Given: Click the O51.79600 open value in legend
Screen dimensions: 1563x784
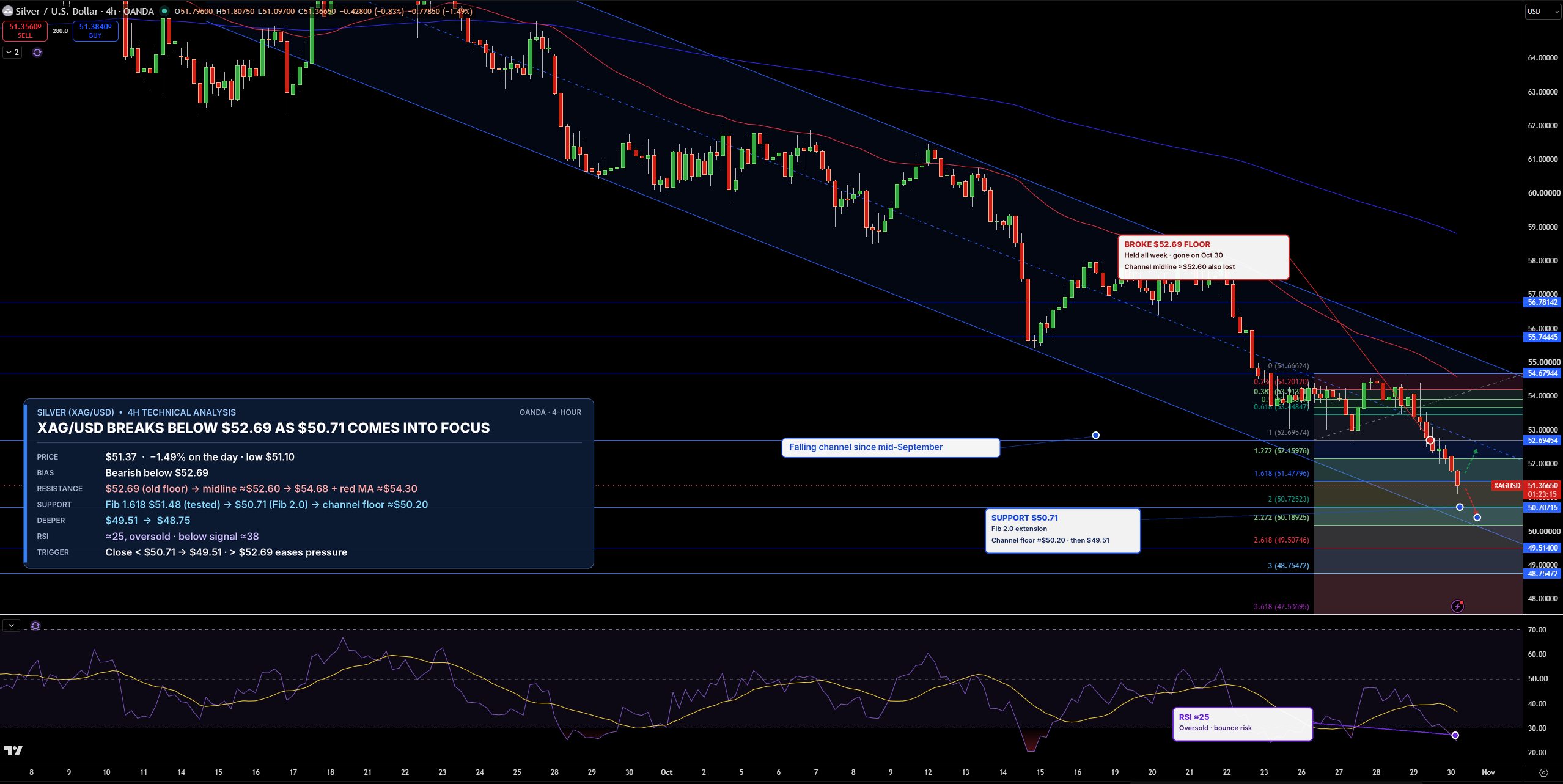Looking at the screenshot, I should point(193,11).
